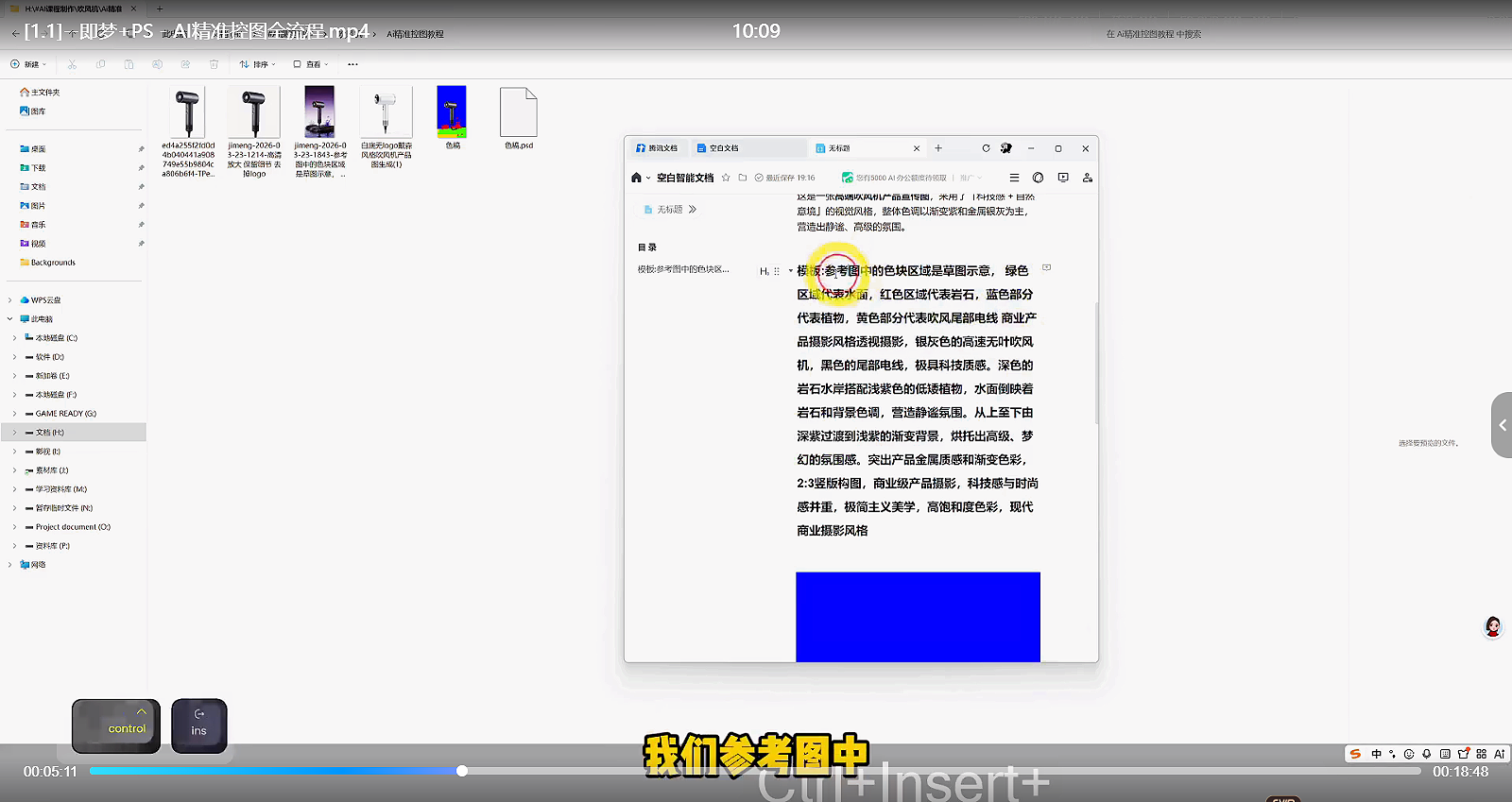Screen dimensions: 1512x802
Task: Collapse the 此电脑 tree node
Action: (x=10, y=319)
